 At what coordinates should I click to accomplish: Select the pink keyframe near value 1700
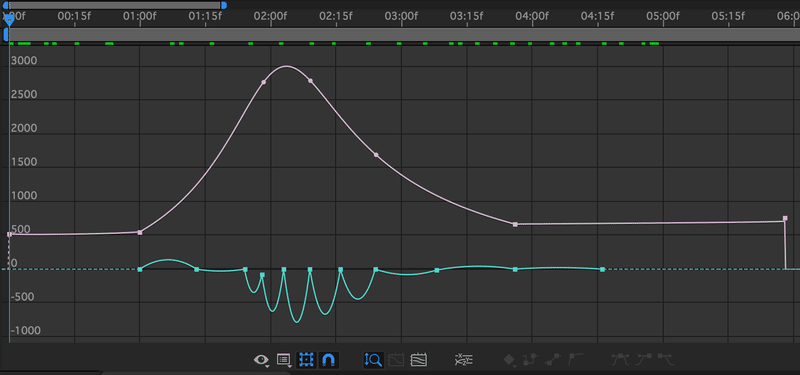point(376,155)
